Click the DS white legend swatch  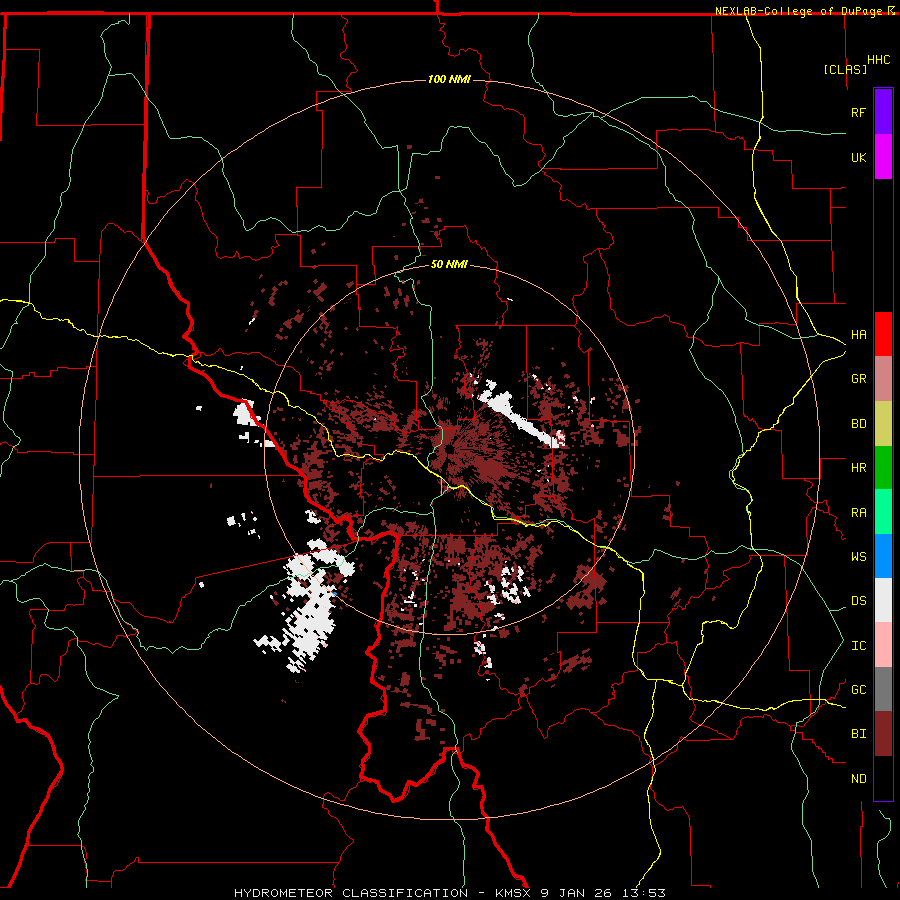tap(883, 600)
